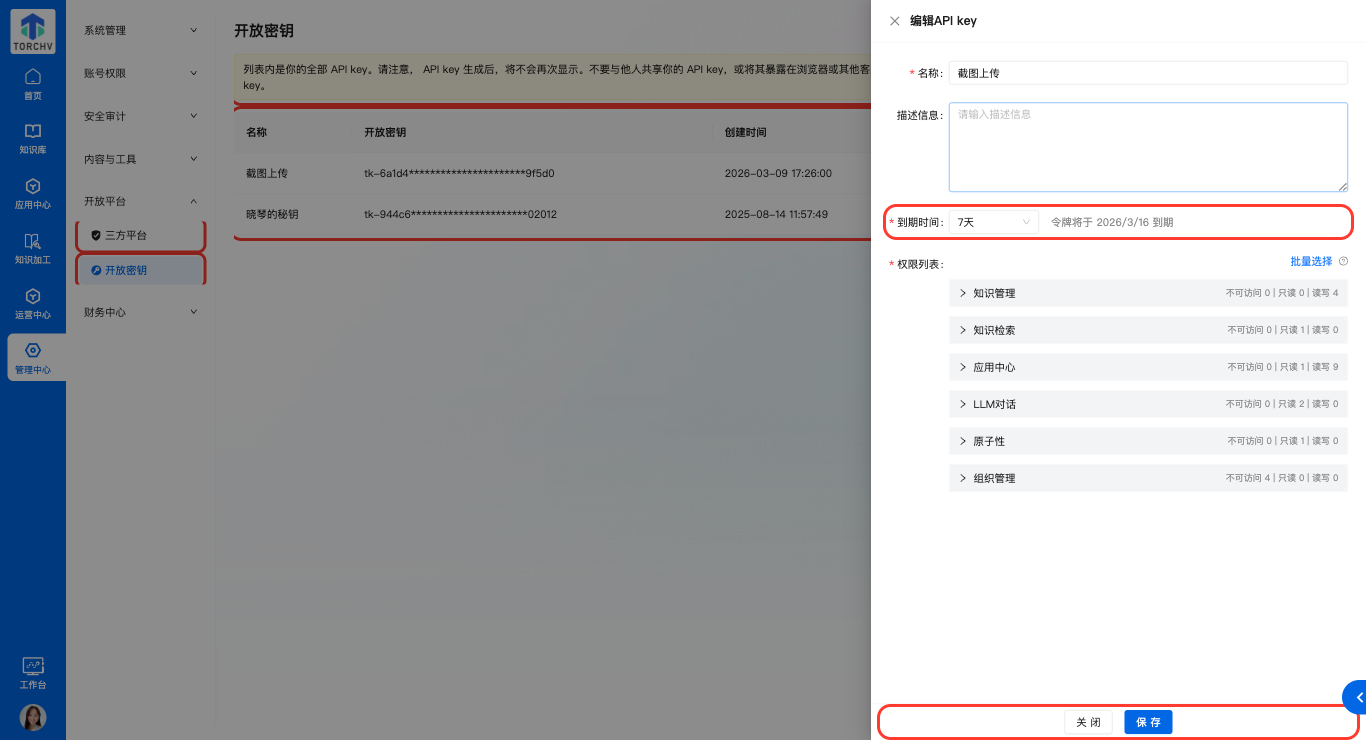The width and height of the screenshot is (1366, 740).
Task: Open 应用中心 from the left sidebar
Action: pos(32,194)
